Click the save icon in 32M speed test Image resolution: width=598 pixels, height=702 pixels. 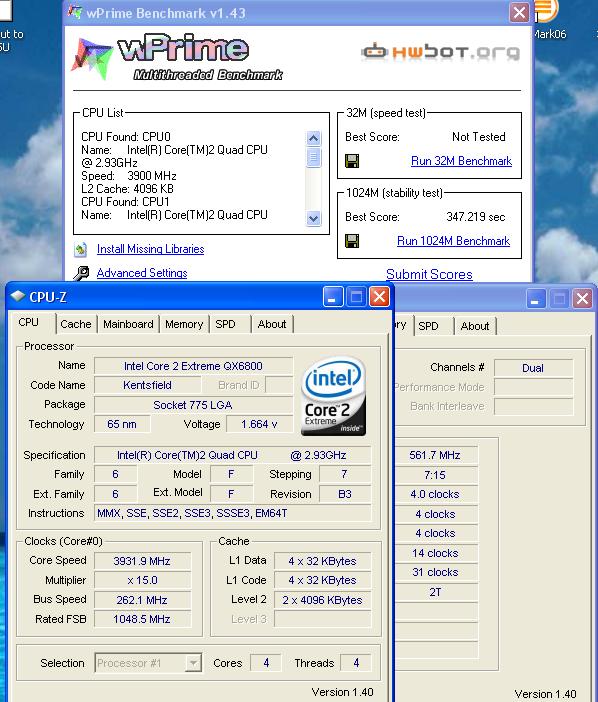[352, 161]
